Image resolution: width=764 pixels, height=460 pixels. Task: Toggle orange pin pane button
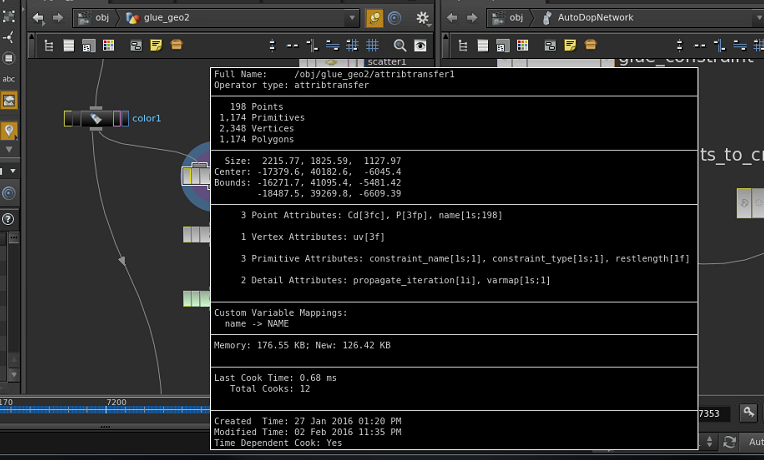(374, 18)
